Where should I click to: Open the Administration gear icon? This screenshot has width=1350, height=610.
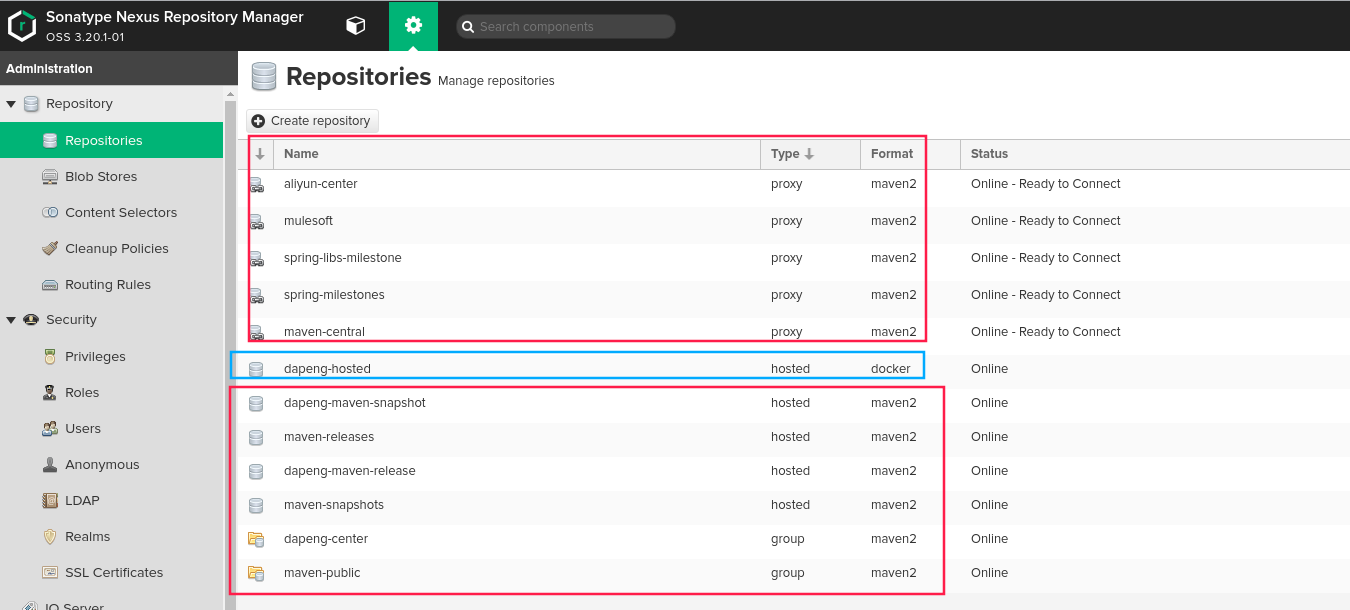(x=413, y=26)
